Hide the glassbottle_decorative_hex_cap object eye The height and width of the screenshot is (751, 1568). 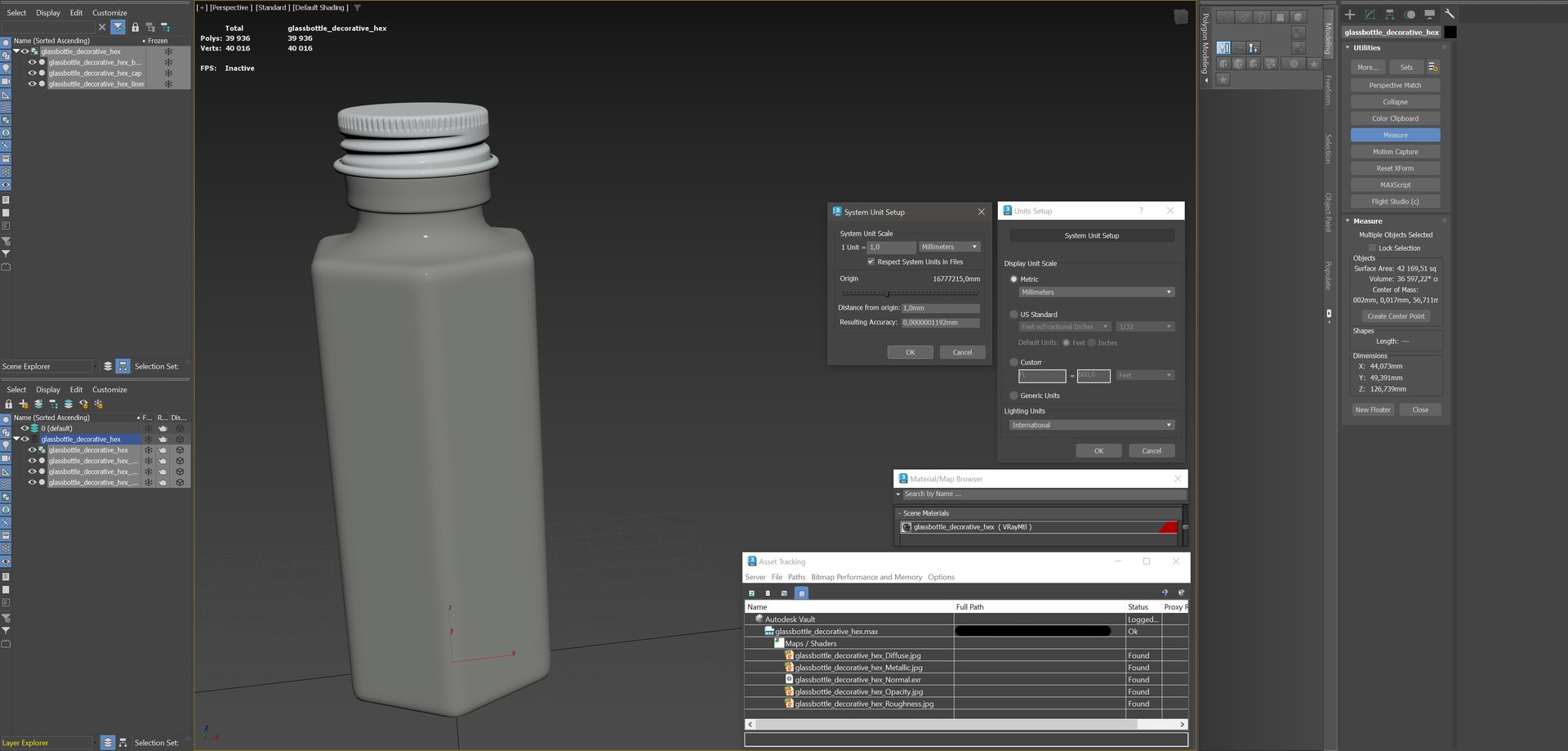click(33, 73)
